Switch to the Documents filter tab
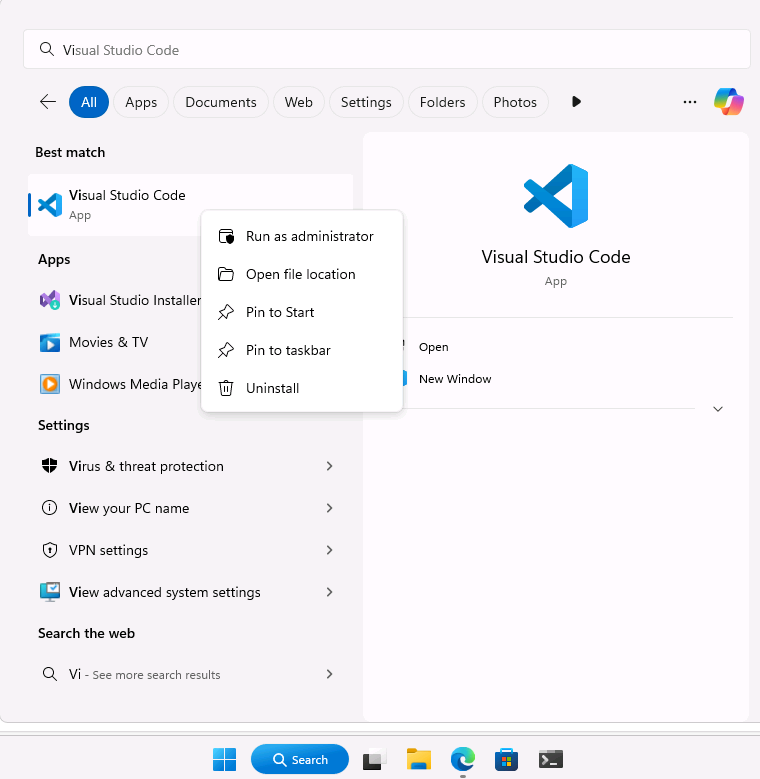 [221, 102]
